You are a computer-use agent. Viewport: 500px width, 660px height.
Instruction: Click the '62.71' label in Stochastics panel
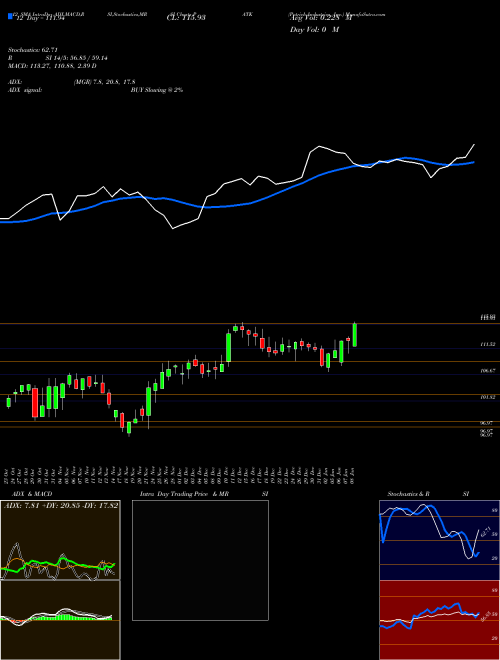pos(485,532)
